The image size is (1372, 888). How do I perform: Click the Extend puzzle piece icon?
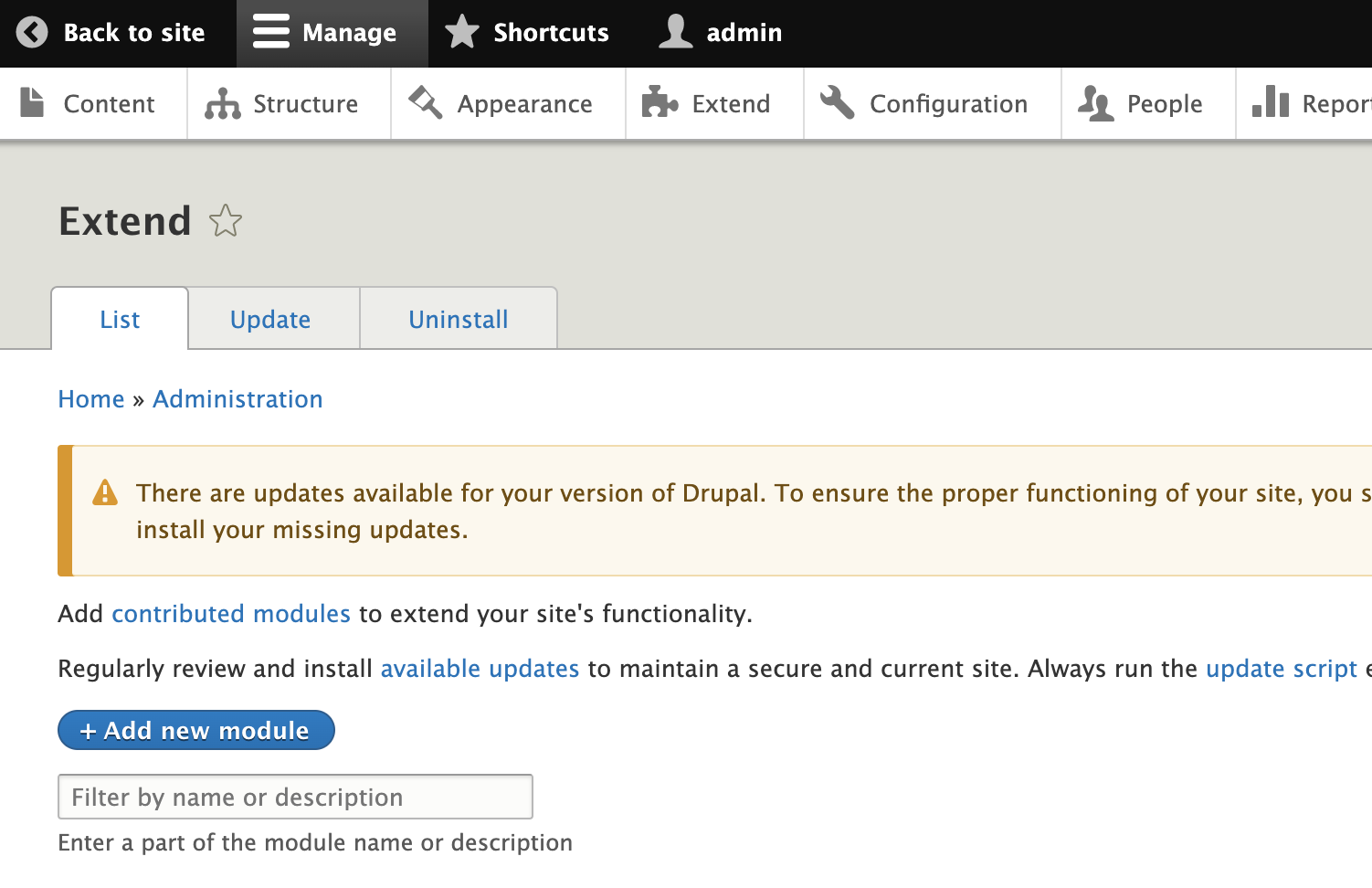pos(660,103)
